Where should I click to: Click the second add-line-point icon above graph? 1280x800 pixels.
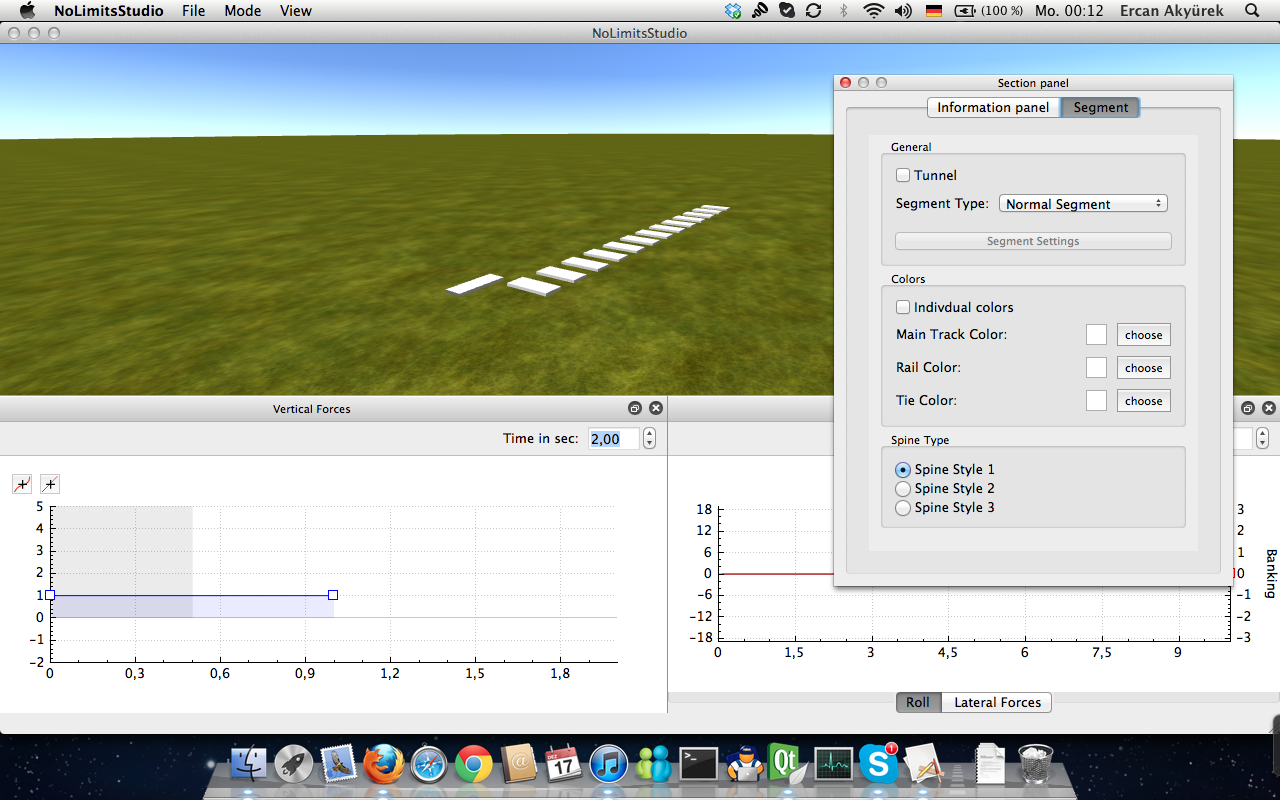pyautogui.click(x=50, y=485)
